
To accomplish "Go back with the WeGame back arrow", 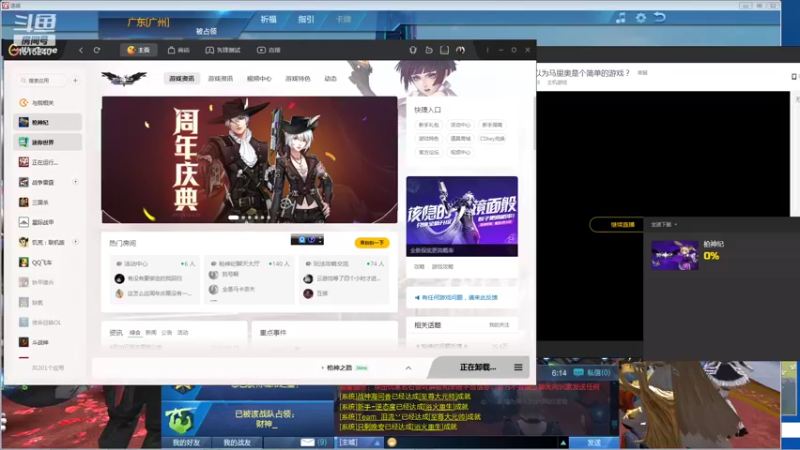I will [x=81, y=50].
